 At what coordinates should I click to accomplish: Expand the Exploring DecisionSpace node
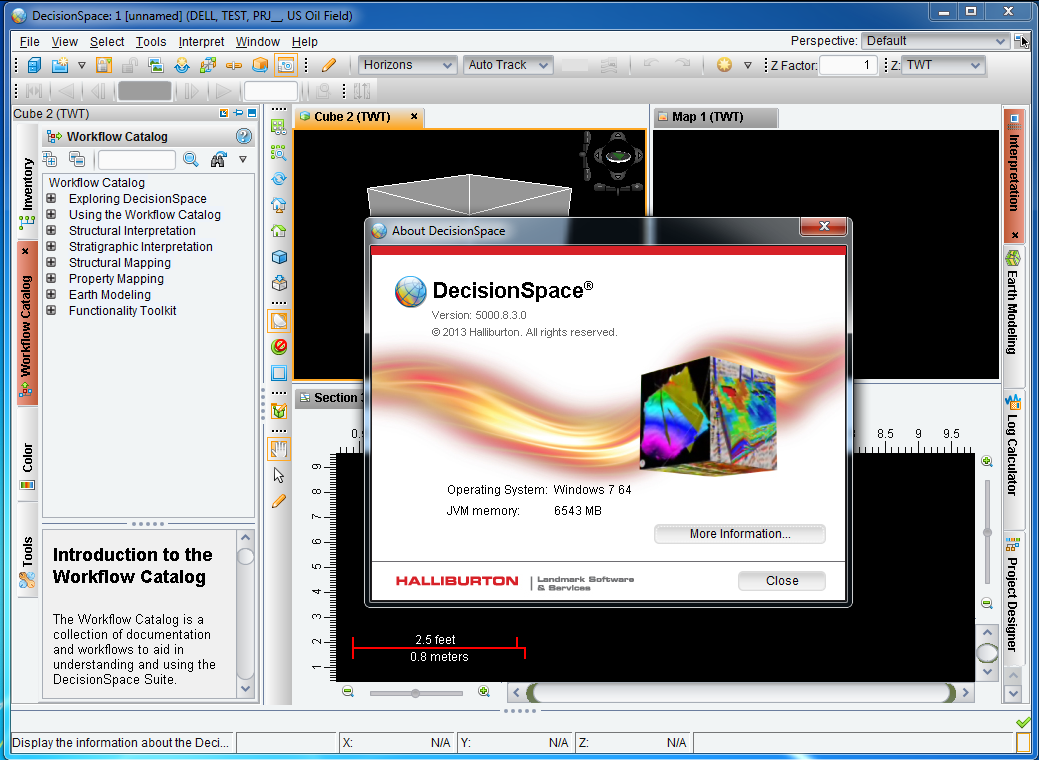(51, 198)
